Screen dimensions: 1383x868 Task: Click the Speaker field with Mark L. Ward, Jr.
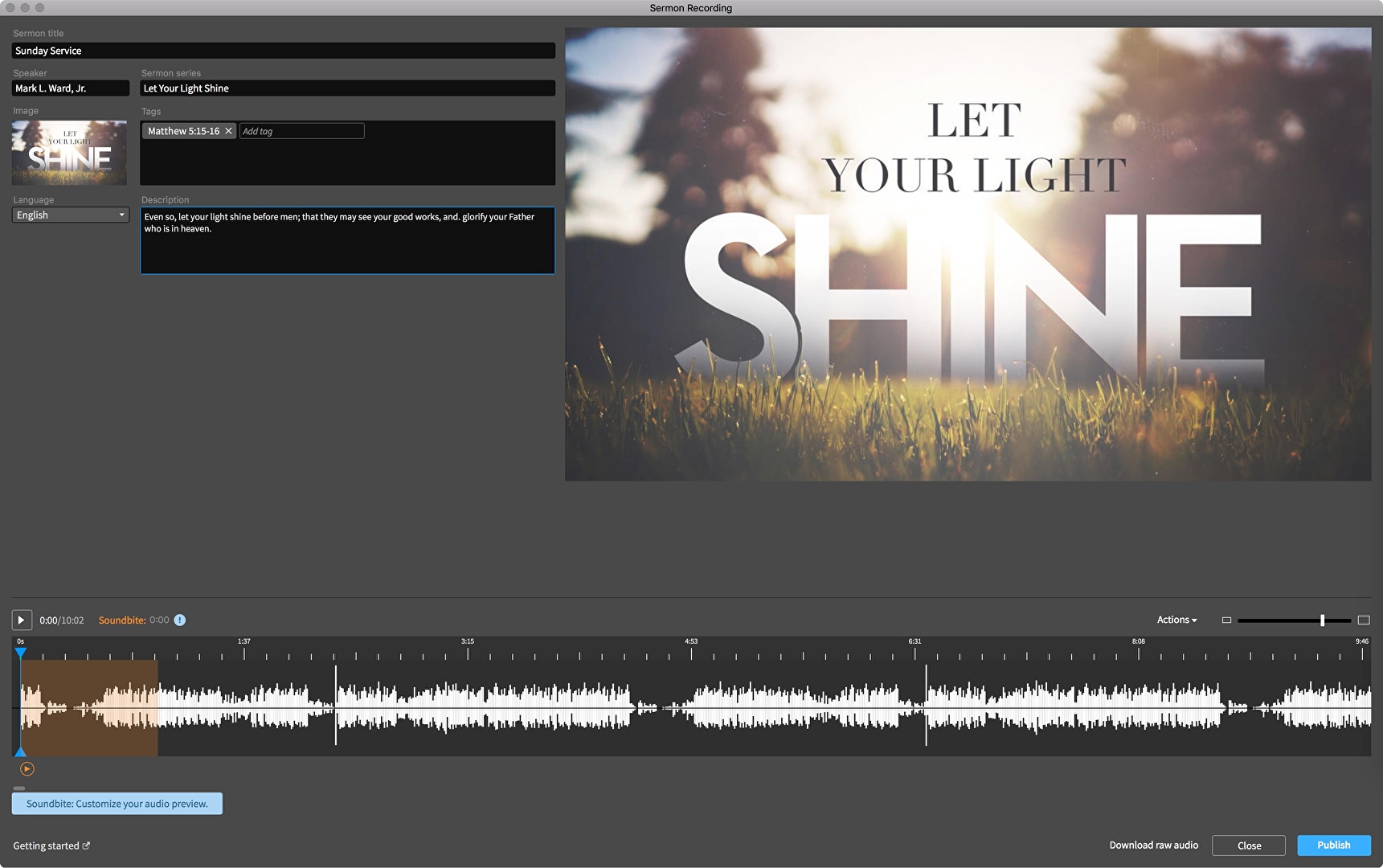click(x=71, y=88)
